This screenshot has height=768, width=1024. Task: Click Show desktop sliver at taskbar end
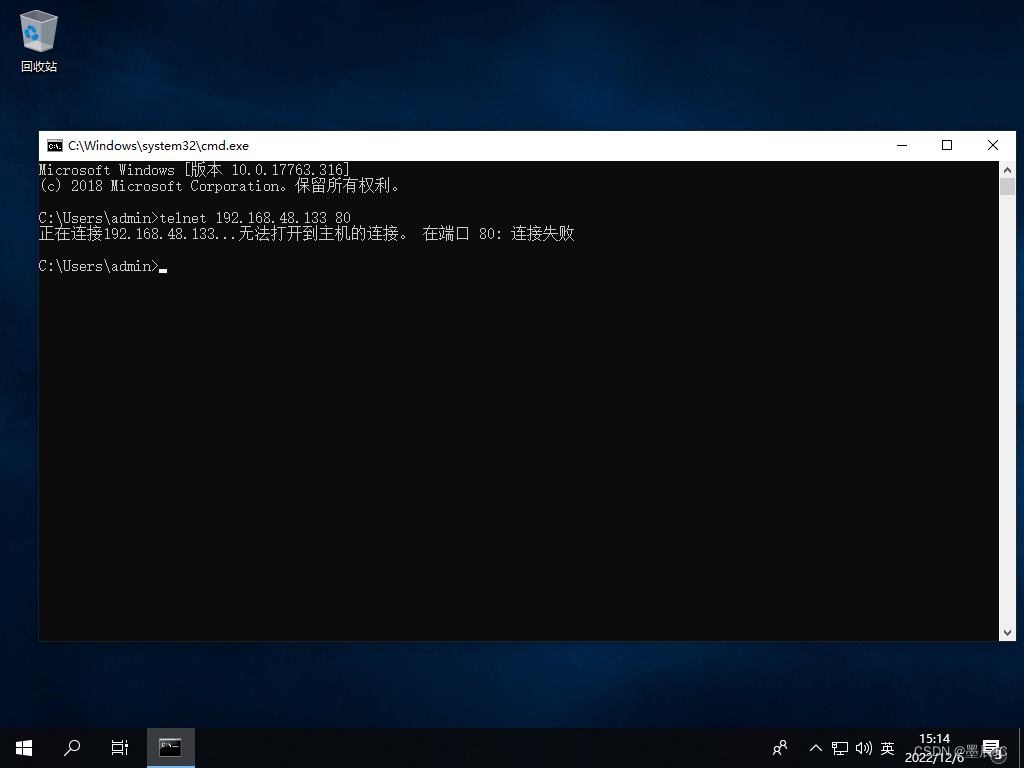[x=1021, y=748]
